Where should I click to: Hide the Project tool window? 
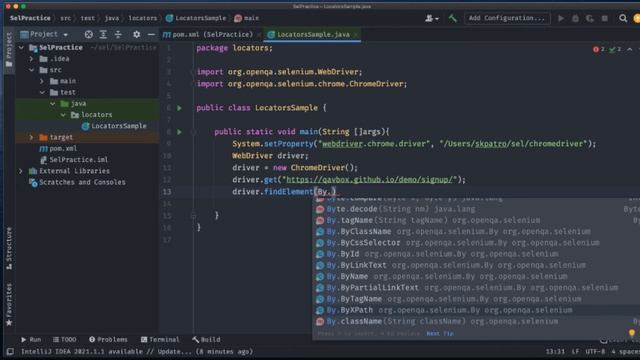tap(151, 35)
